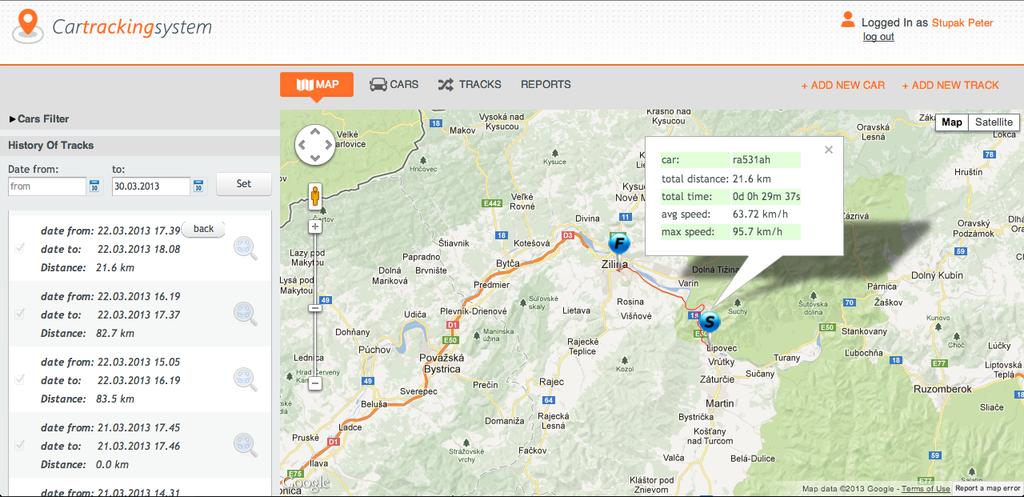Click the Google logo on map
This screenshot has height=497, width=1024.
306,483
